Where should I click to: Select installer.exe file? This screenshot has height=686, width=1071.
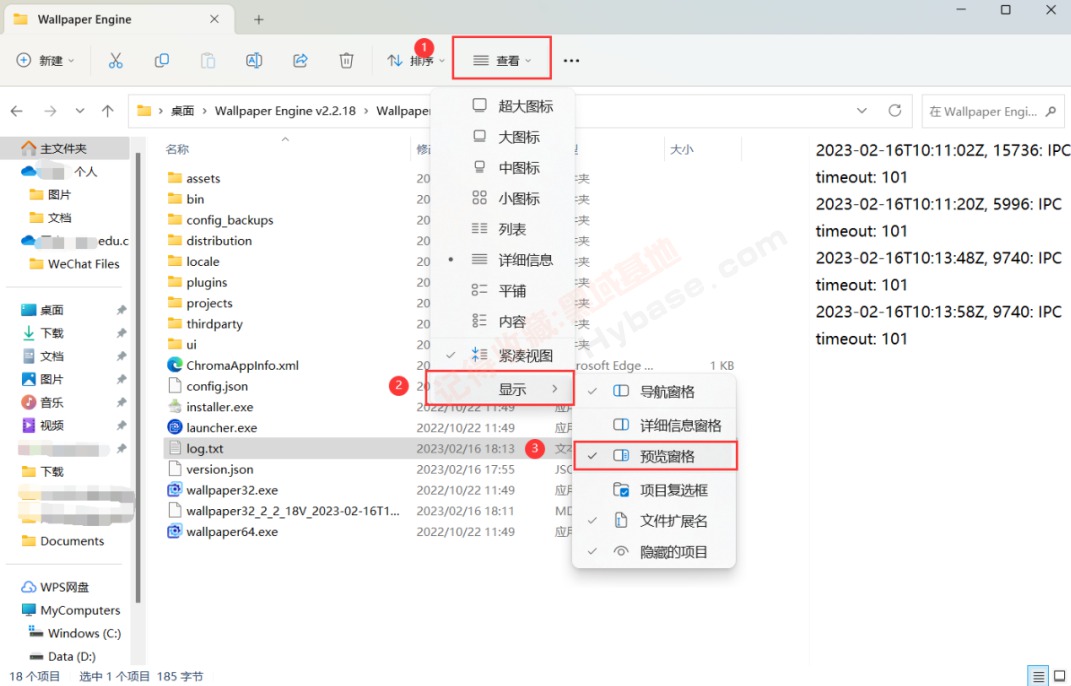pos(210,407)
